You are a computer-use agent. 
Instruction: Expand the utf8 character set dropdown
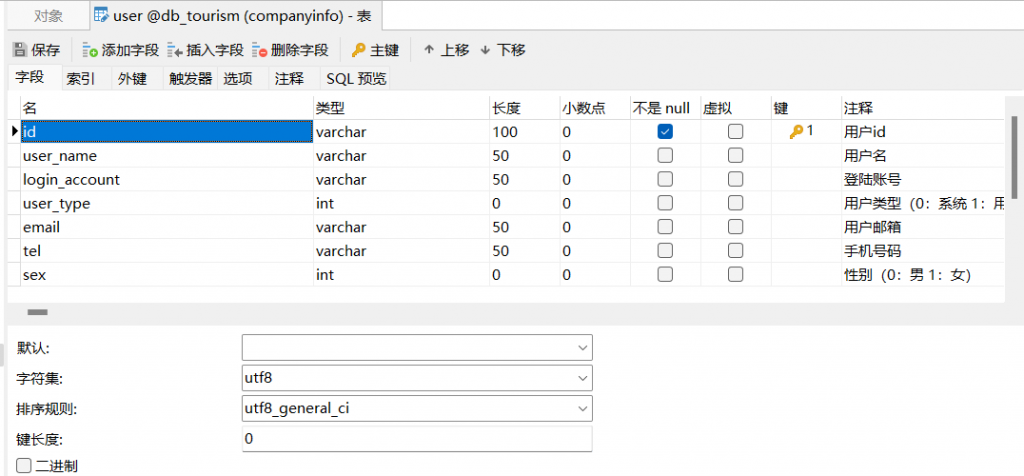pyautogui.click(x=583, y=378)
